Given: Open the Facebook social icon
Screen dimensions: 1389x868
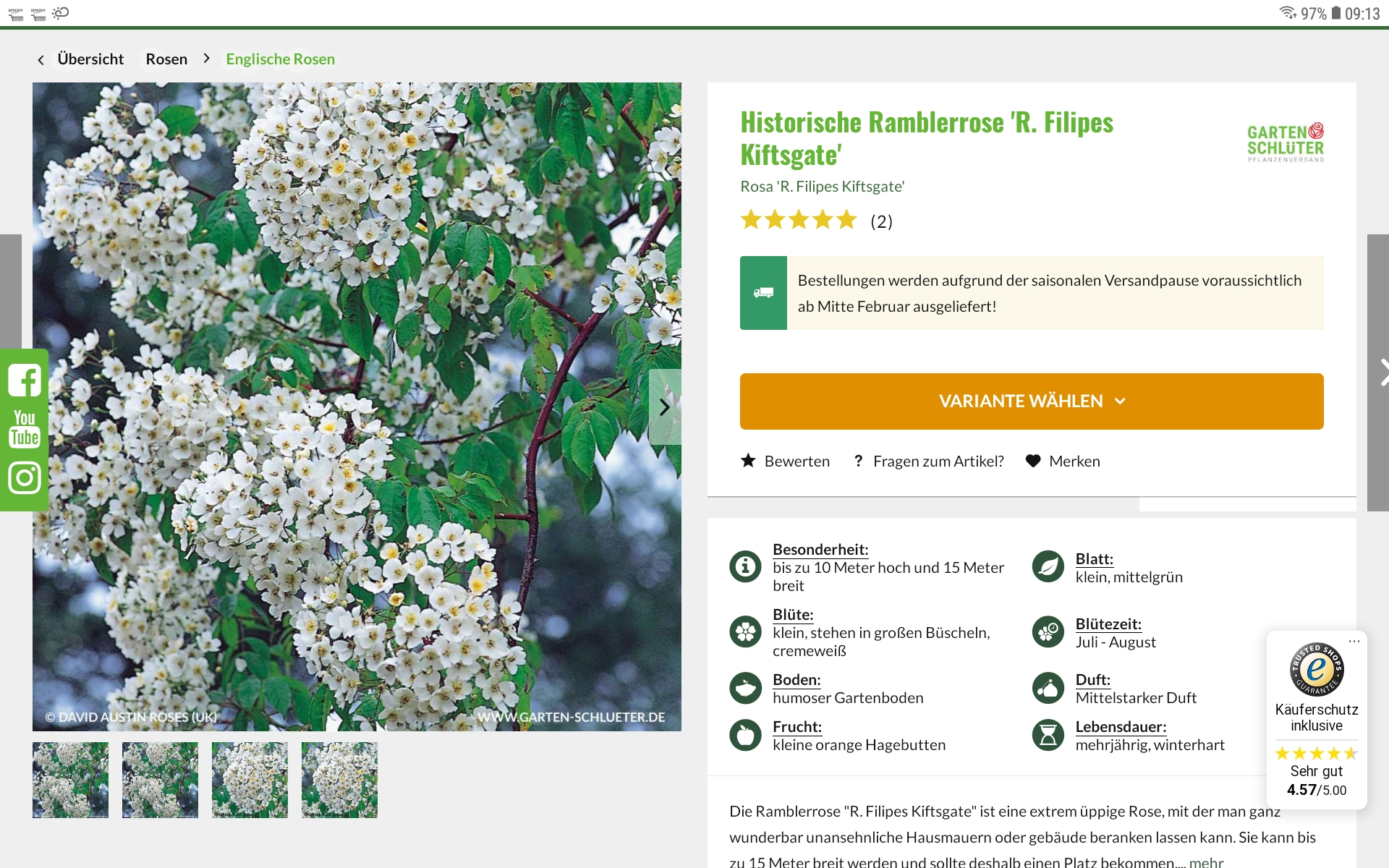Looking at the screenshot, I should [24, 380].
